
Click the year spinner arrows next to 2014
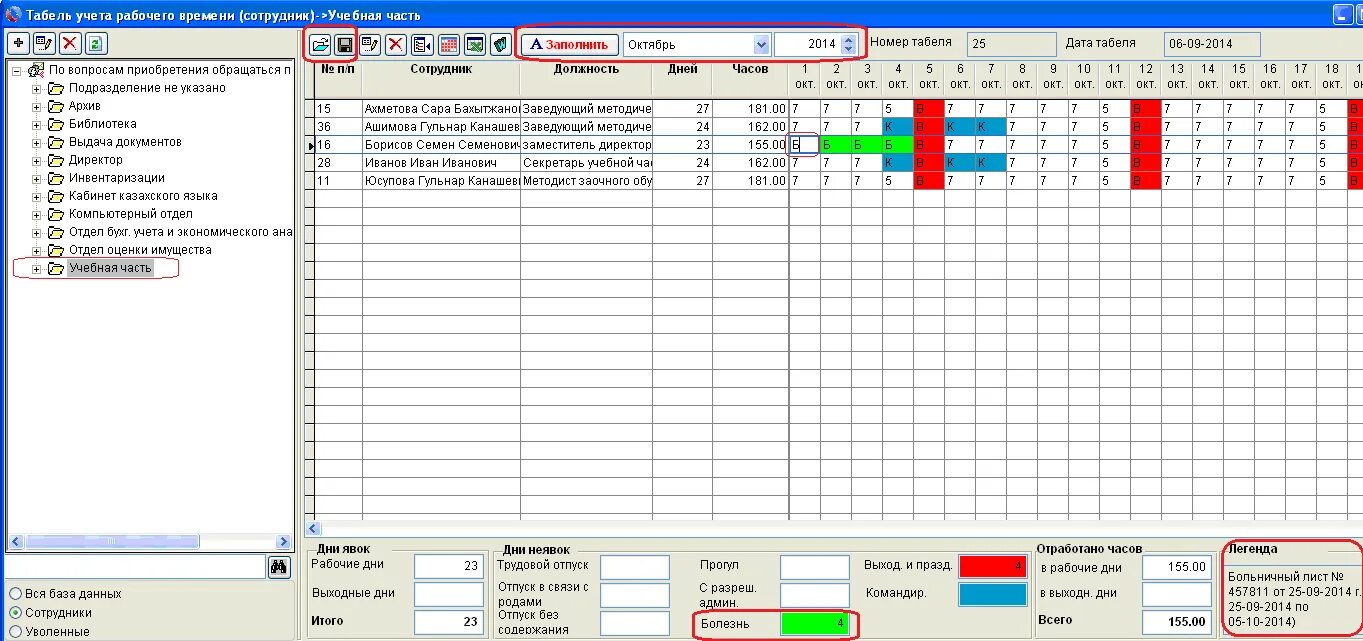coord(849,44)
